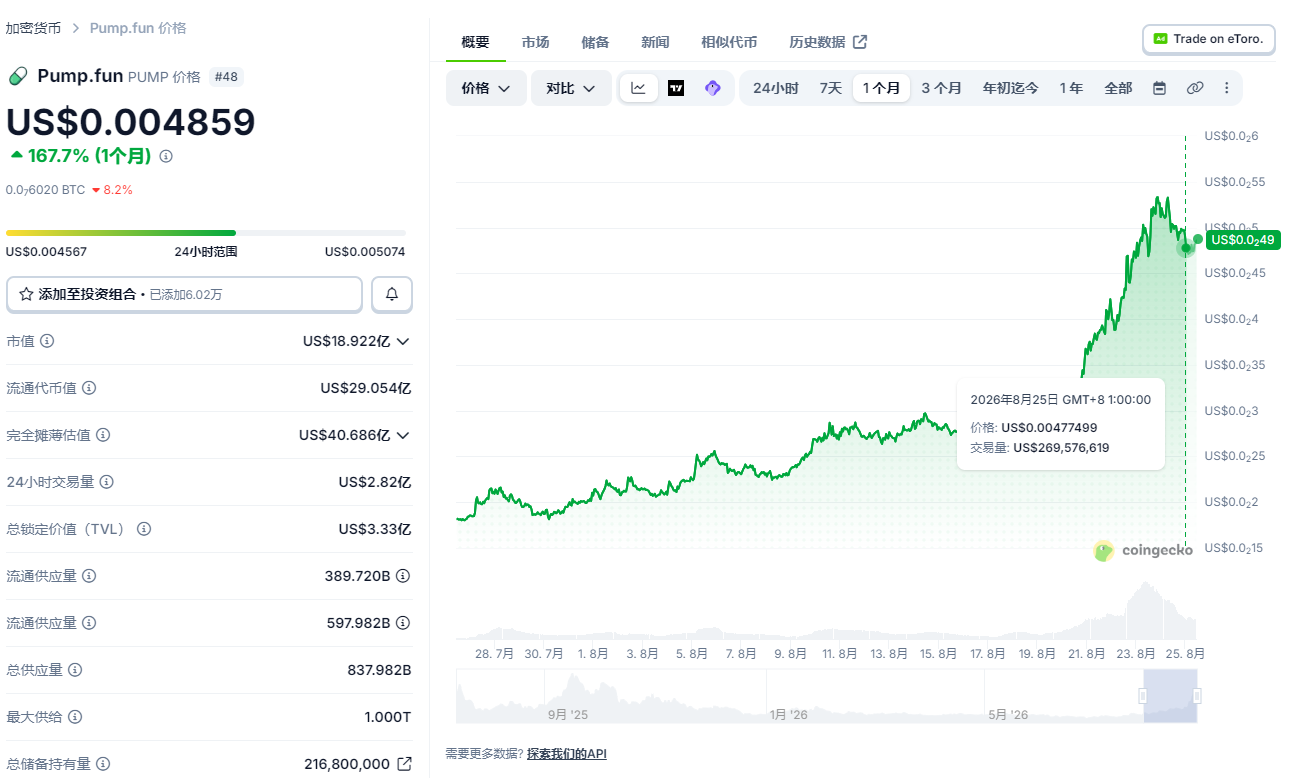Set chart range to 全部
The height and width of the screenshot is (778, 1300).
coord(1118,88)
